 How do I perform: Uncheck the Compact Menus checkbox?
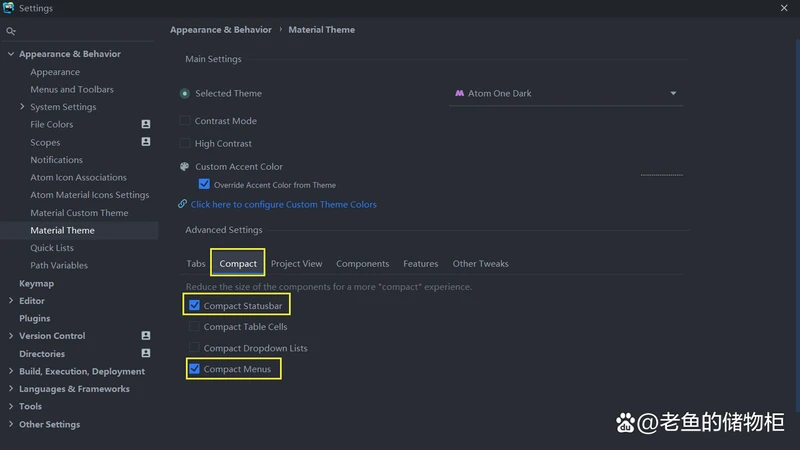pos(194,369)
